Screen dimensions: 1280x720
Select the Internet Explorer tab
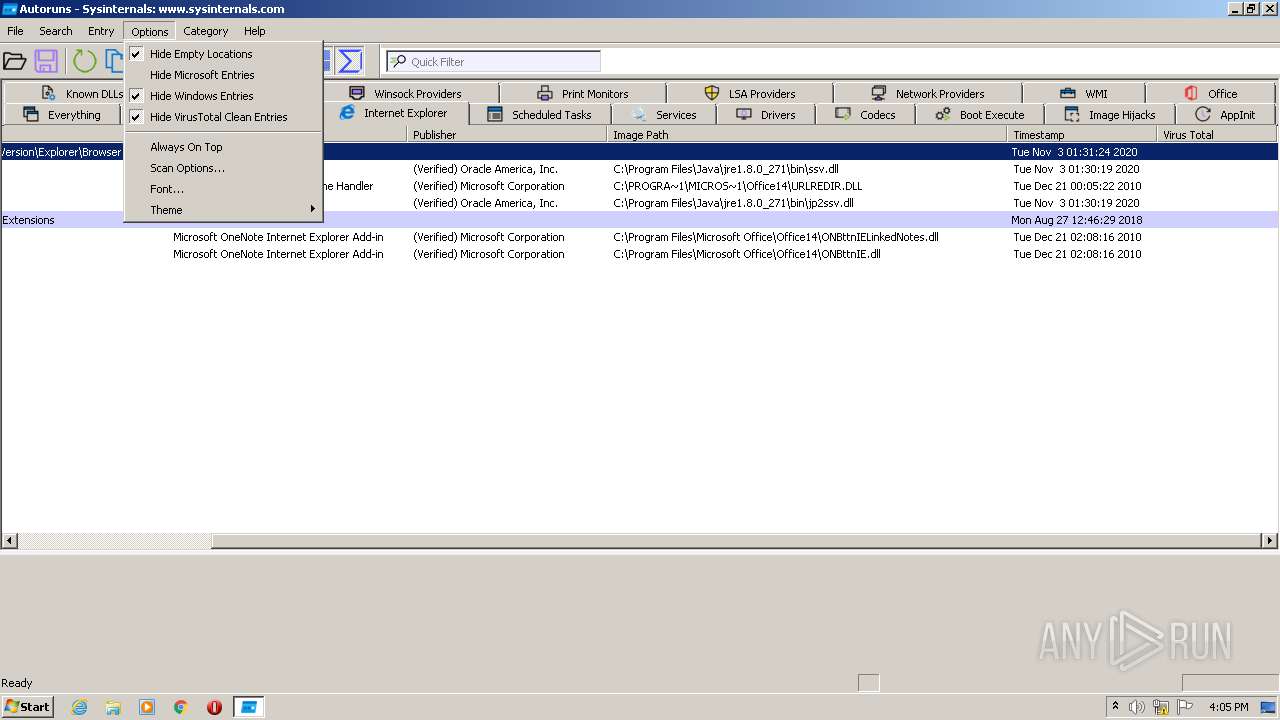click(x=394, y=113)
